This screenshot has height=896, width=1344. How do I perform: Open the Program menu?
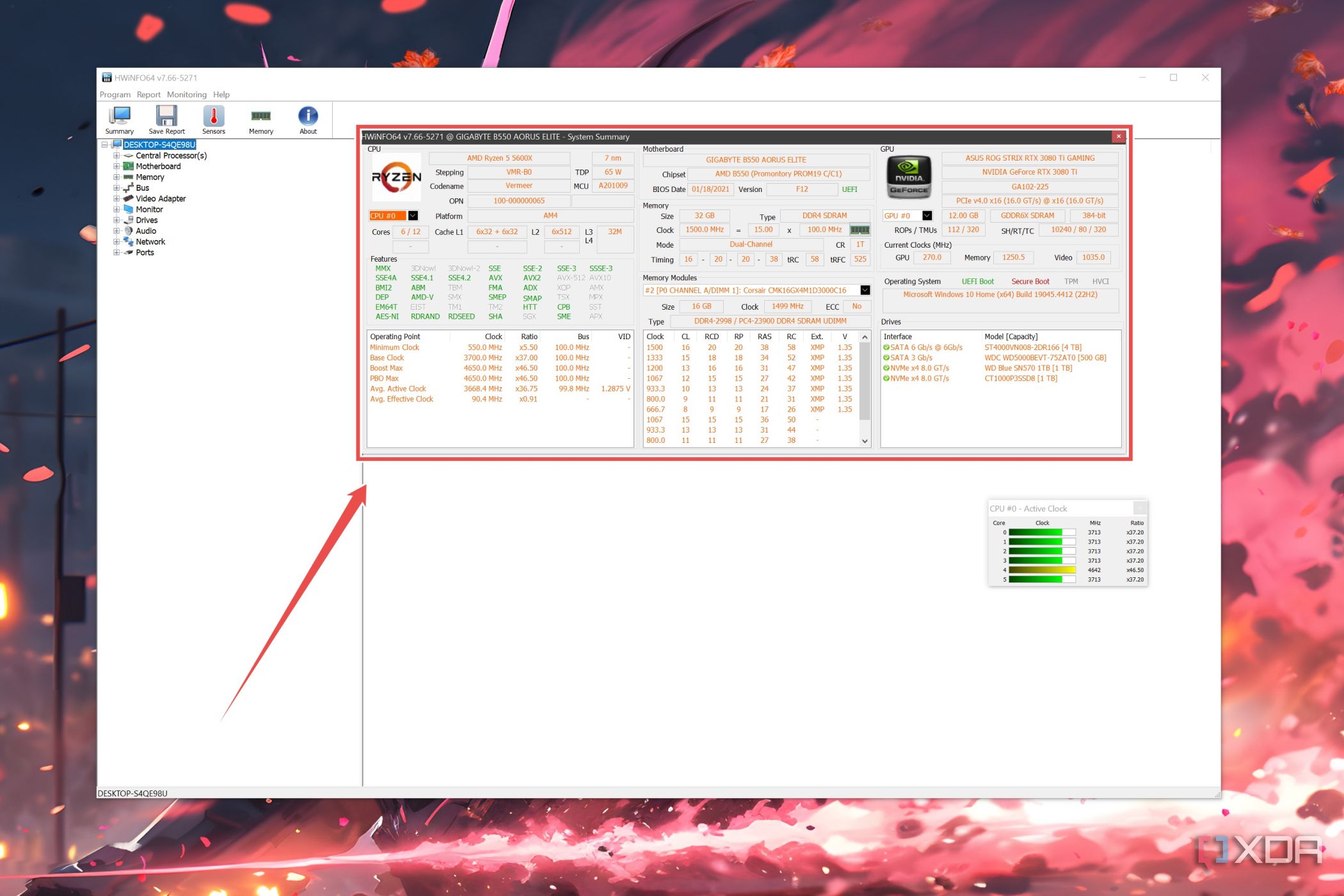115,95
